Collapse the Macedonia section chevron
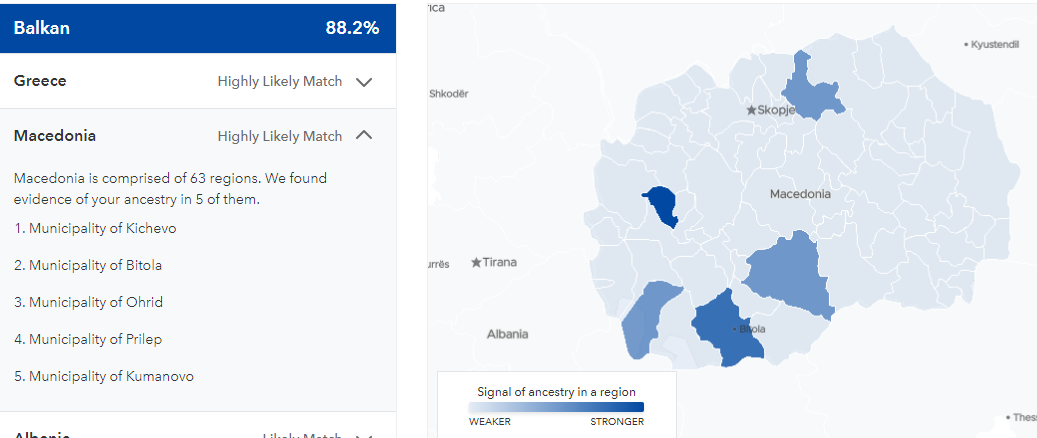Viewport: 1037px width, 438px height. [364, 136]
